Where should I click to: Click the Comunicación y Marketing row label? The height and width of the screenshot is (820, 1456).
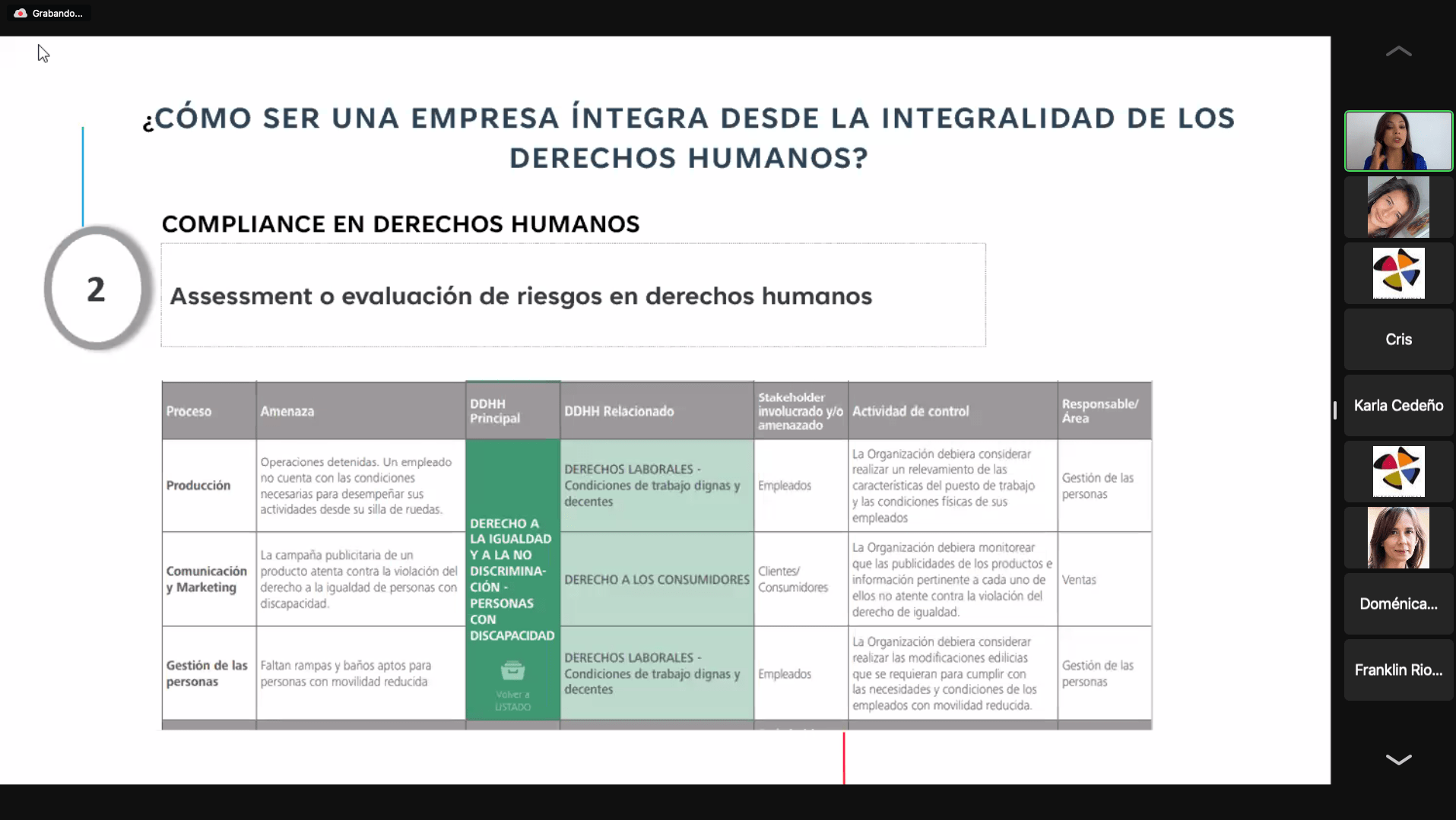click(208, 579)
